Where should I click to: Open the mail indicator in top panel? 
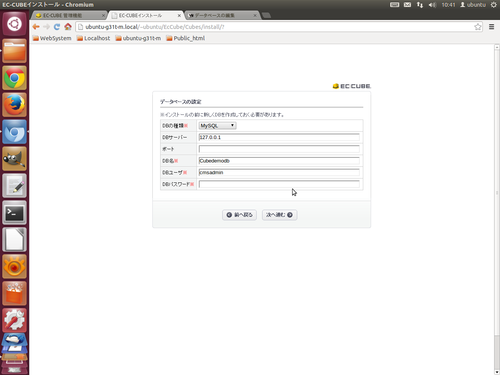tap(407, 5)
